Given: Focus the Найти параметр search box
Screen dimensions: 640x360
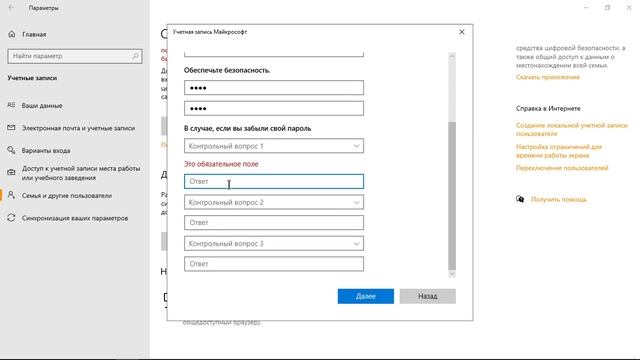Looking at the screenshot, I should [x=75, y=56].
